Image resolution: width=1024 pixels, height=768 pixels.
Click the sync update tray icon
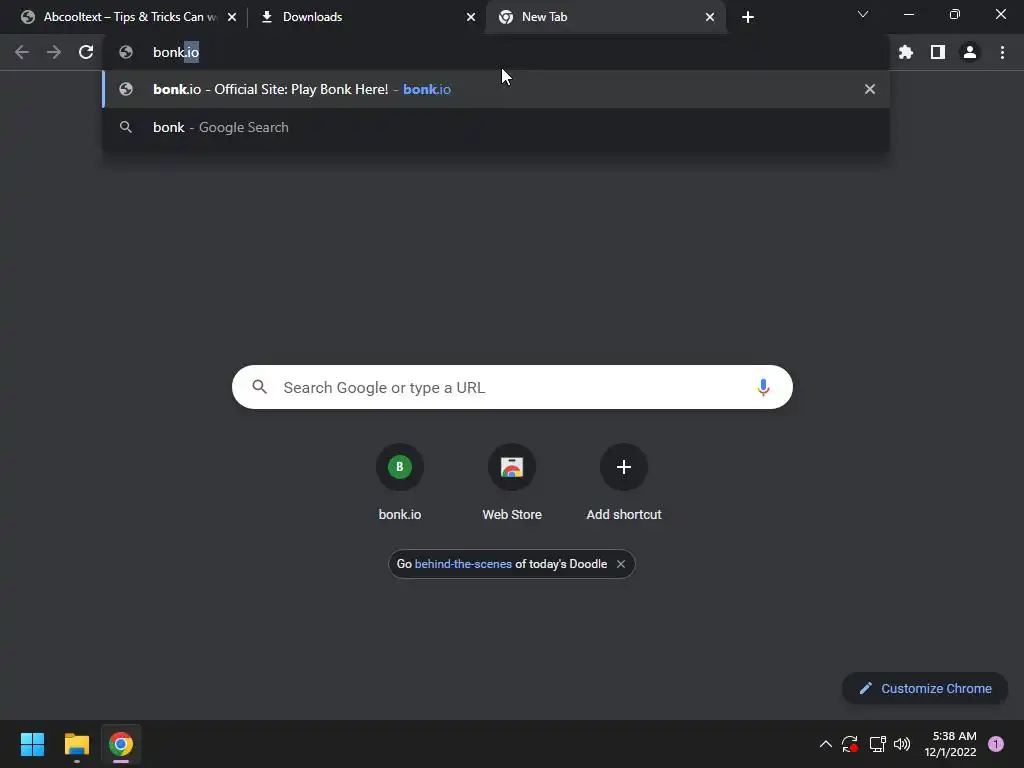click(850, 744)
